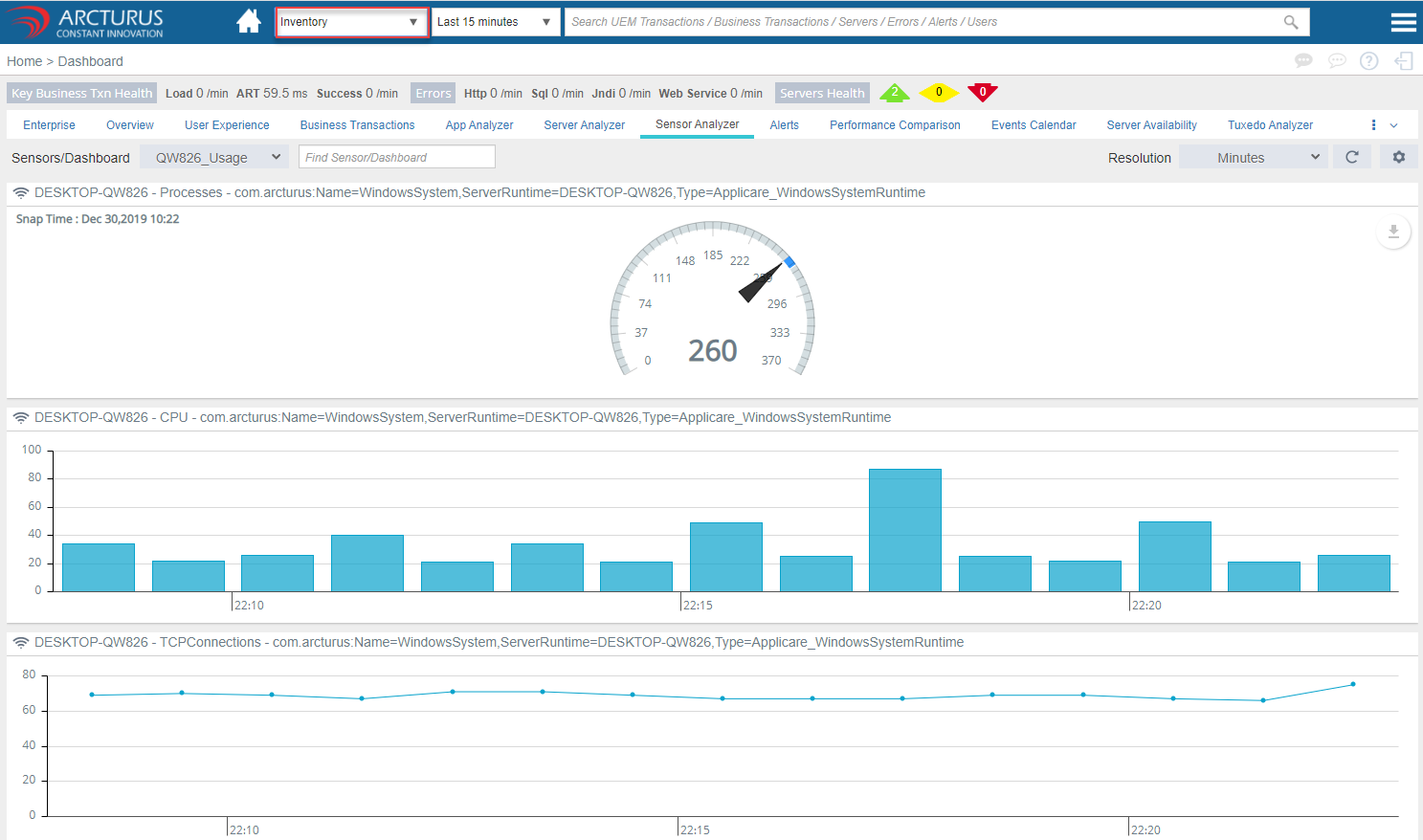The image size is (1423, 840).
Task: Change the Minutes resolution dropdown
Action: pyautogui.click(x=1253, y=158)
